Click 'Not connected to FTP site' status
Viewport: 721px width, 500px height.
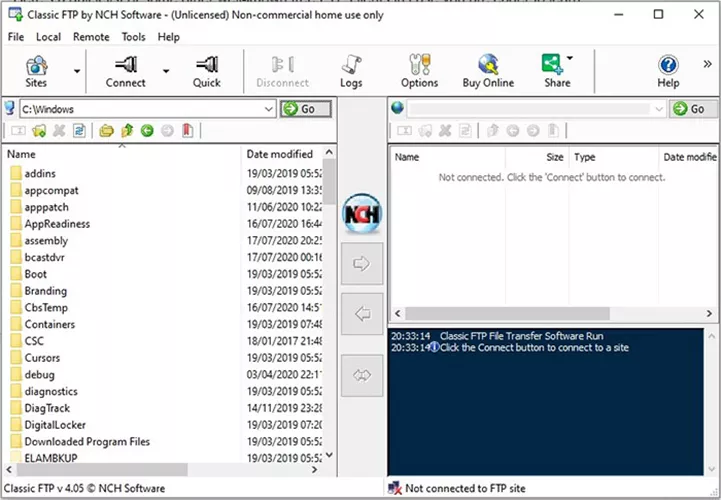465,489
